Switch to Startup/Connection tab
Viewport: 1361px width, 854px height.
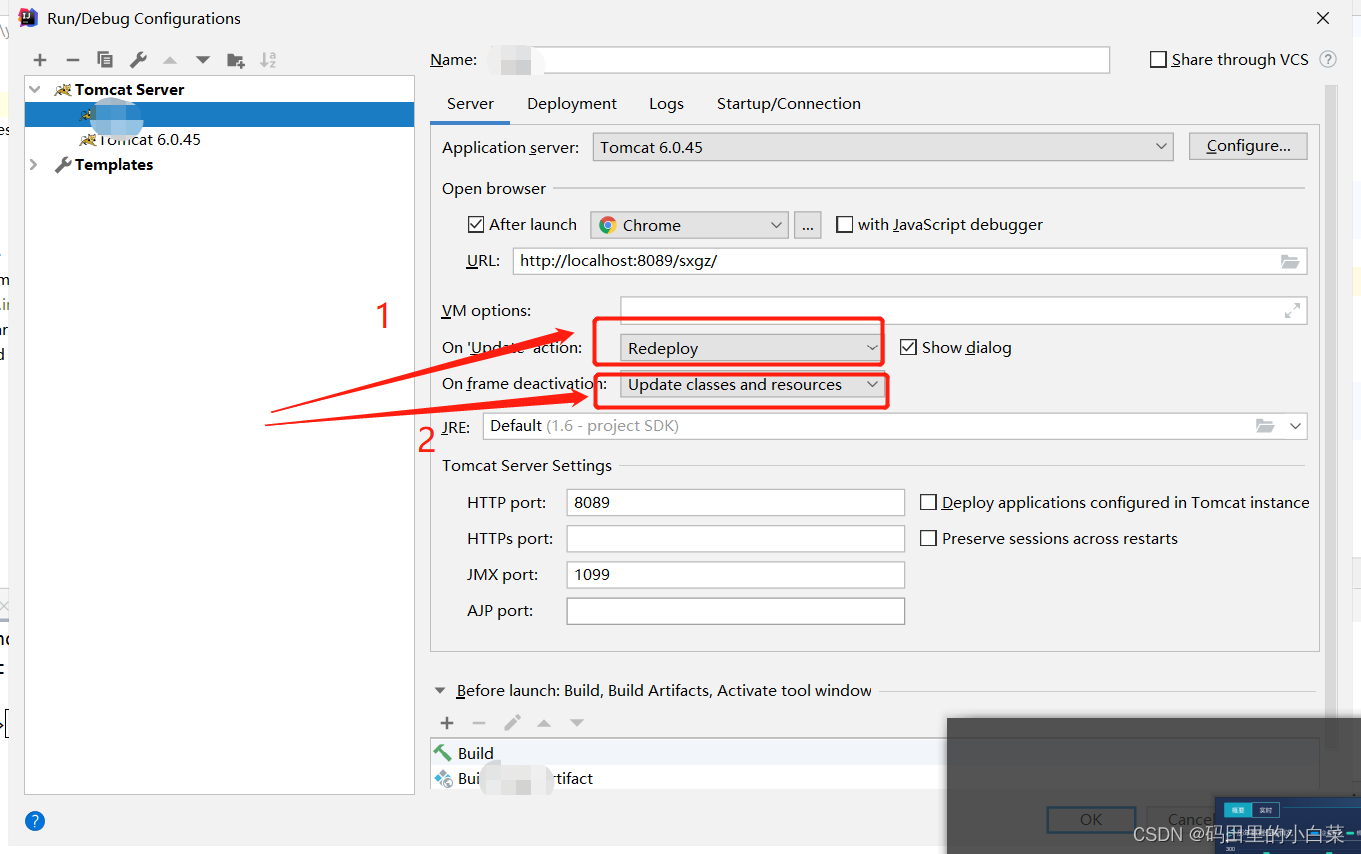(x=789, y=104)
